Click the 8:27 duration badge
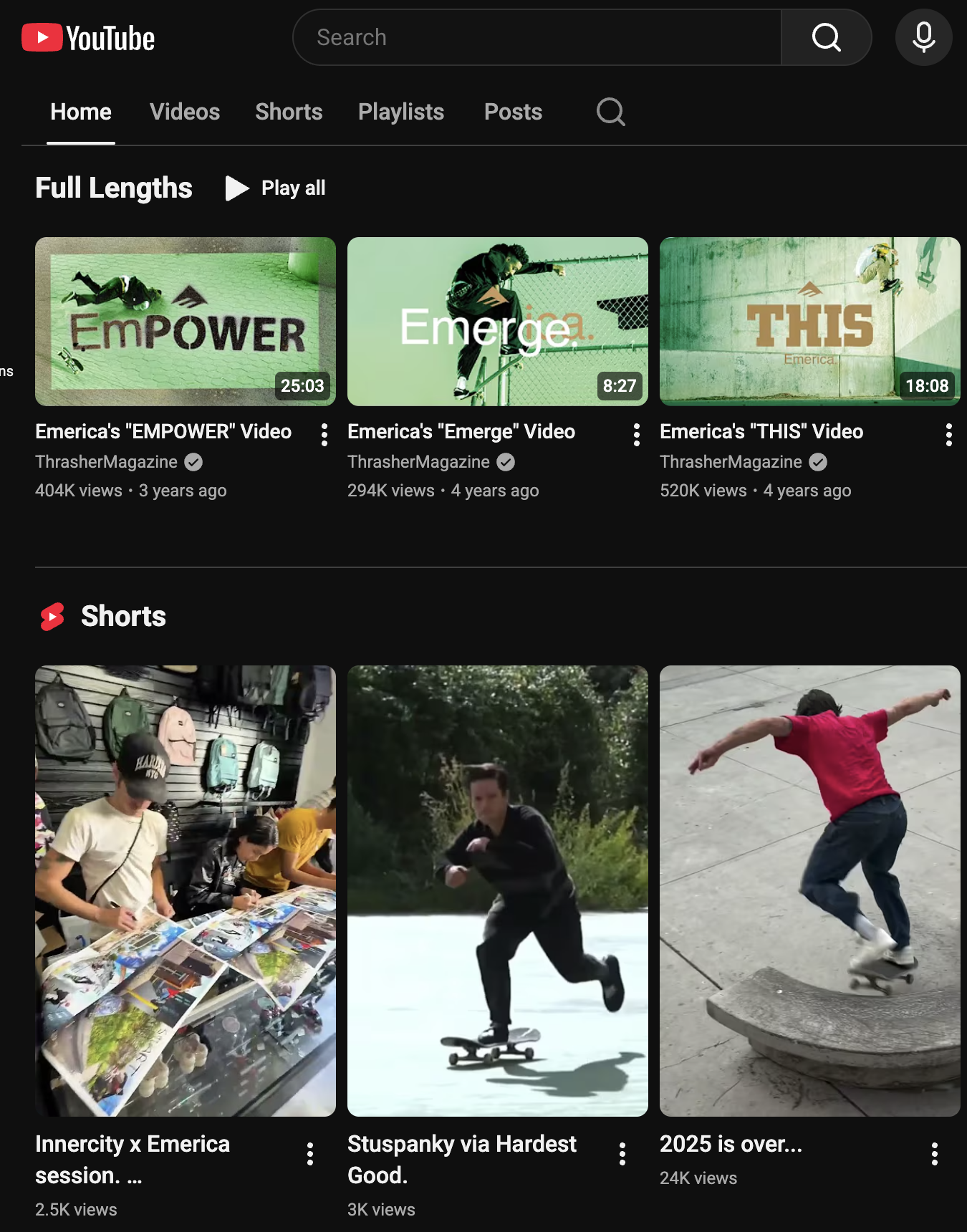This screenshot has width=967, height=1232. 620,386
